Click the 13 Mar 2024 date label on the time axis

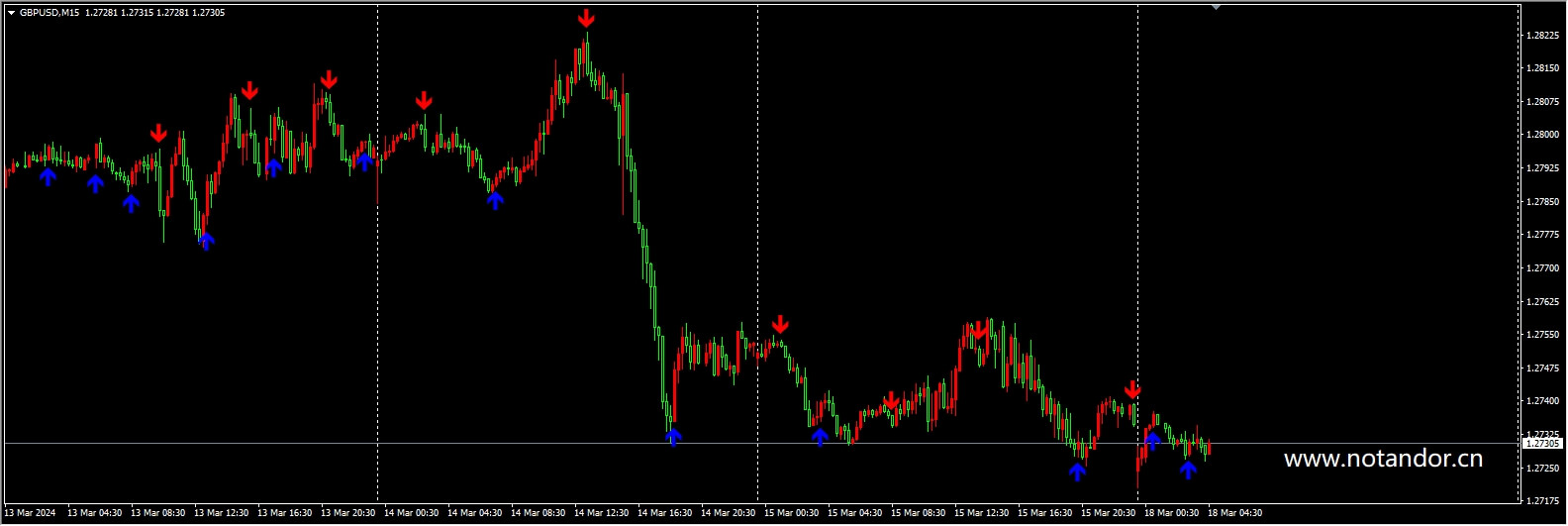[31, 513]
